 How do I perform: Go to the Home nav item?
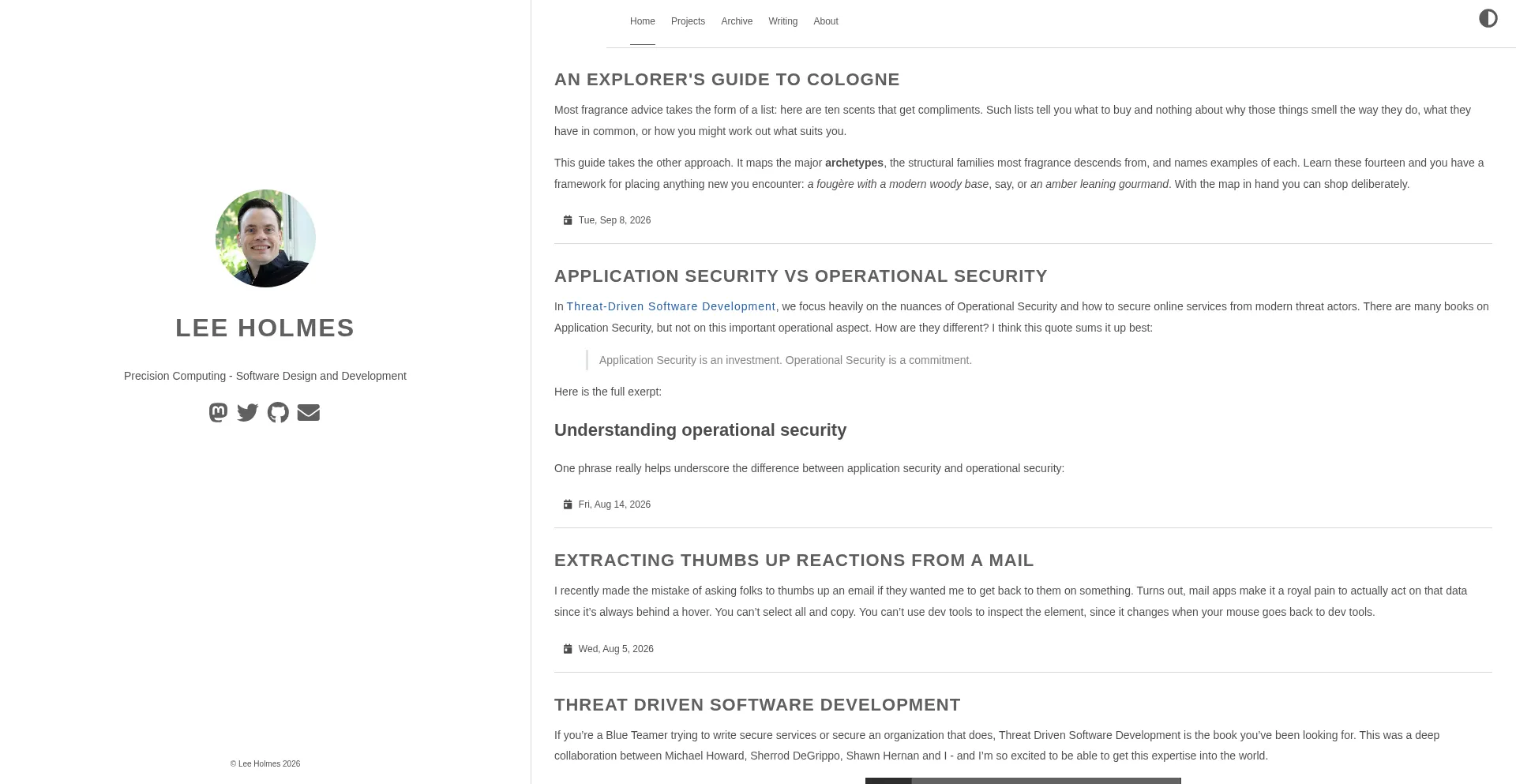click(x=643, y=21)
